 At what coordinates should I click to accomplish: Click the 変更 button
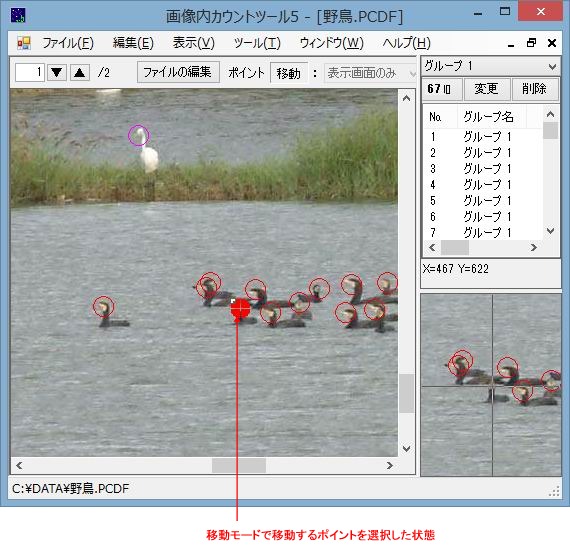[486, 89]
